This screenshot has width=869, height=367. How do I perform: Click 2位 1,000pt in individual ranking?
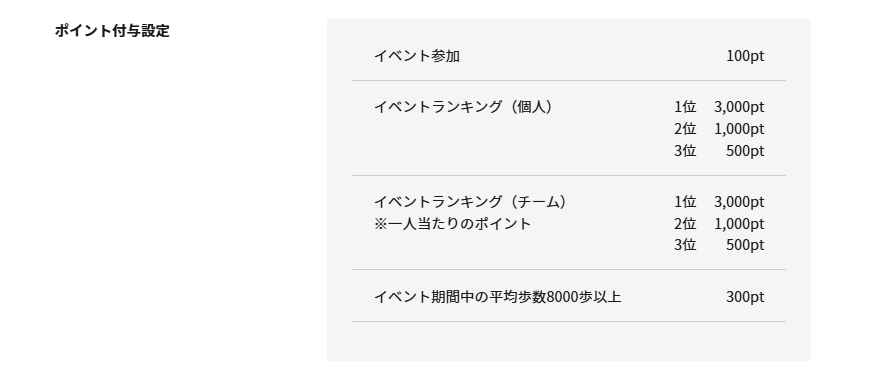click(719, 129)
